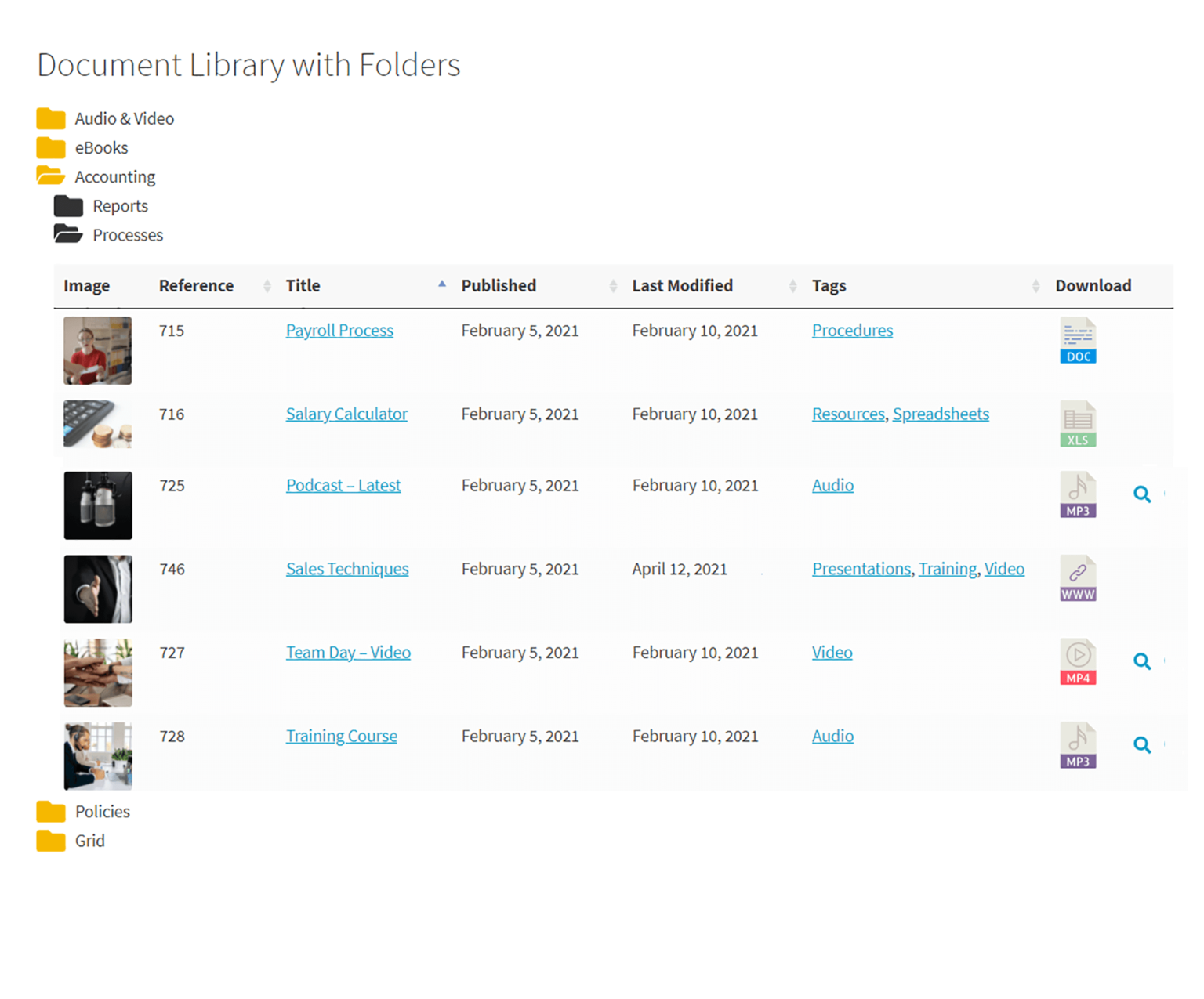Open the Policies folder
The image size is (1204, 999).
[102, 812]
